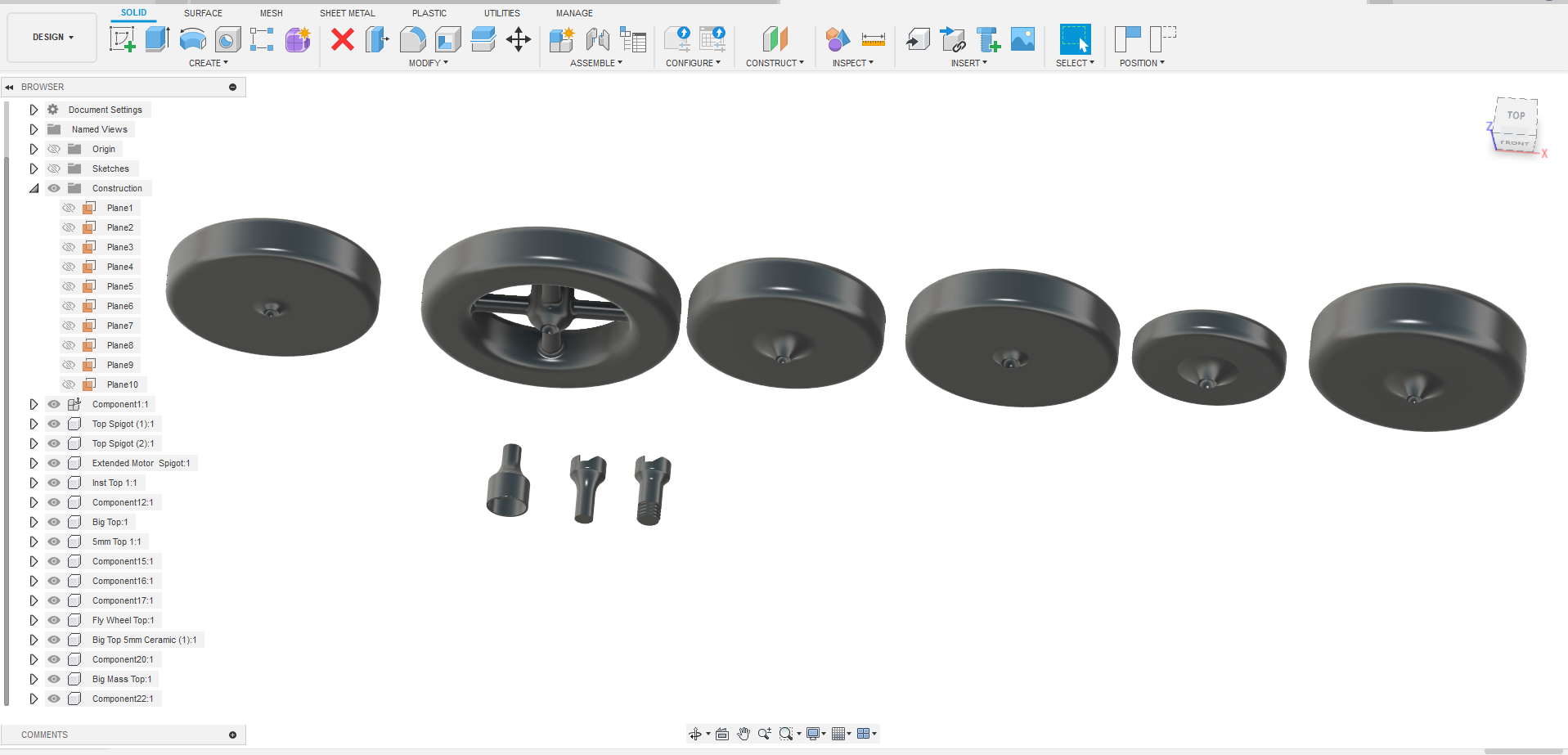Hide the Top Spigot (1):1 component
The height and width of the screenshot is (755, 1568).
pyautogui.click(x=54, y=424)
